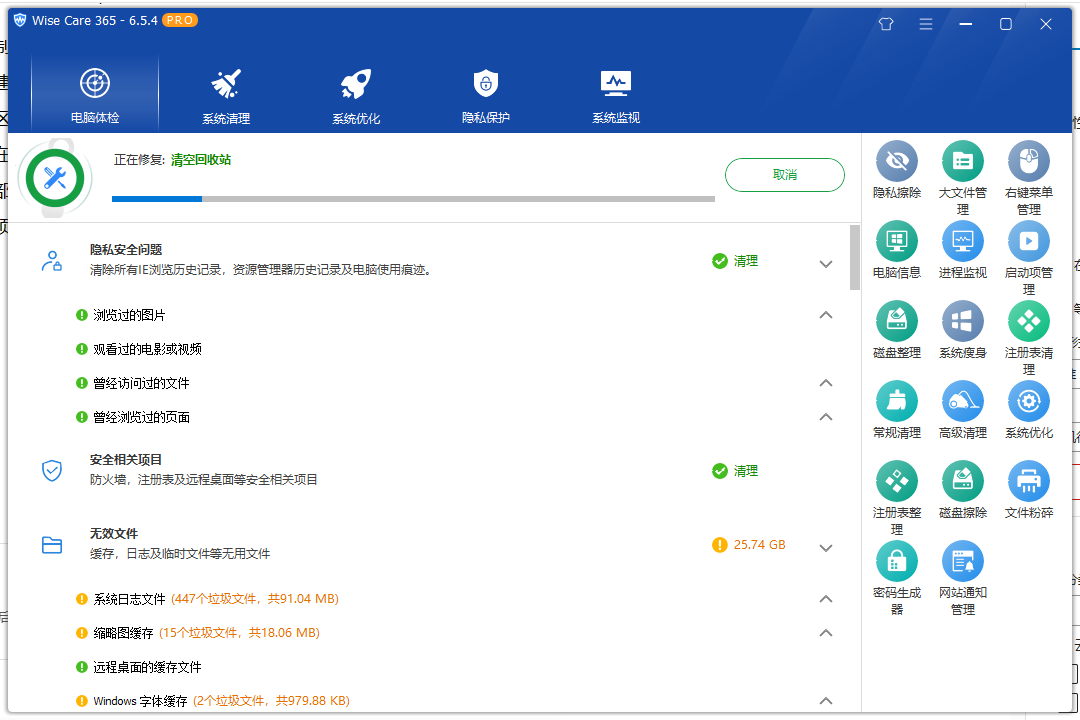
Task: Open the 右键菜单管理 context menu manager
Action: click(x=1028, y=178)
